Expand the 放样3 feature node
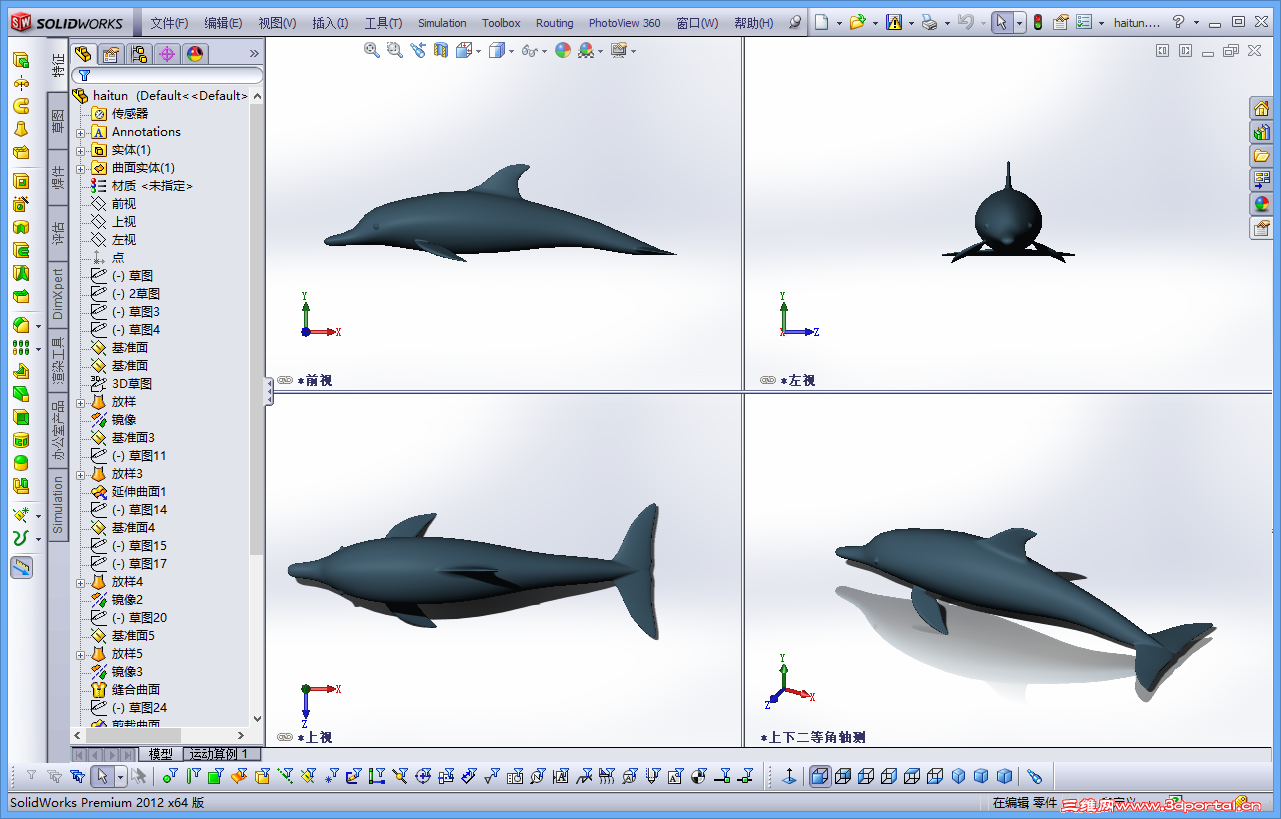1281x819 pixels. pyautogui.click(x=81, y=474)
